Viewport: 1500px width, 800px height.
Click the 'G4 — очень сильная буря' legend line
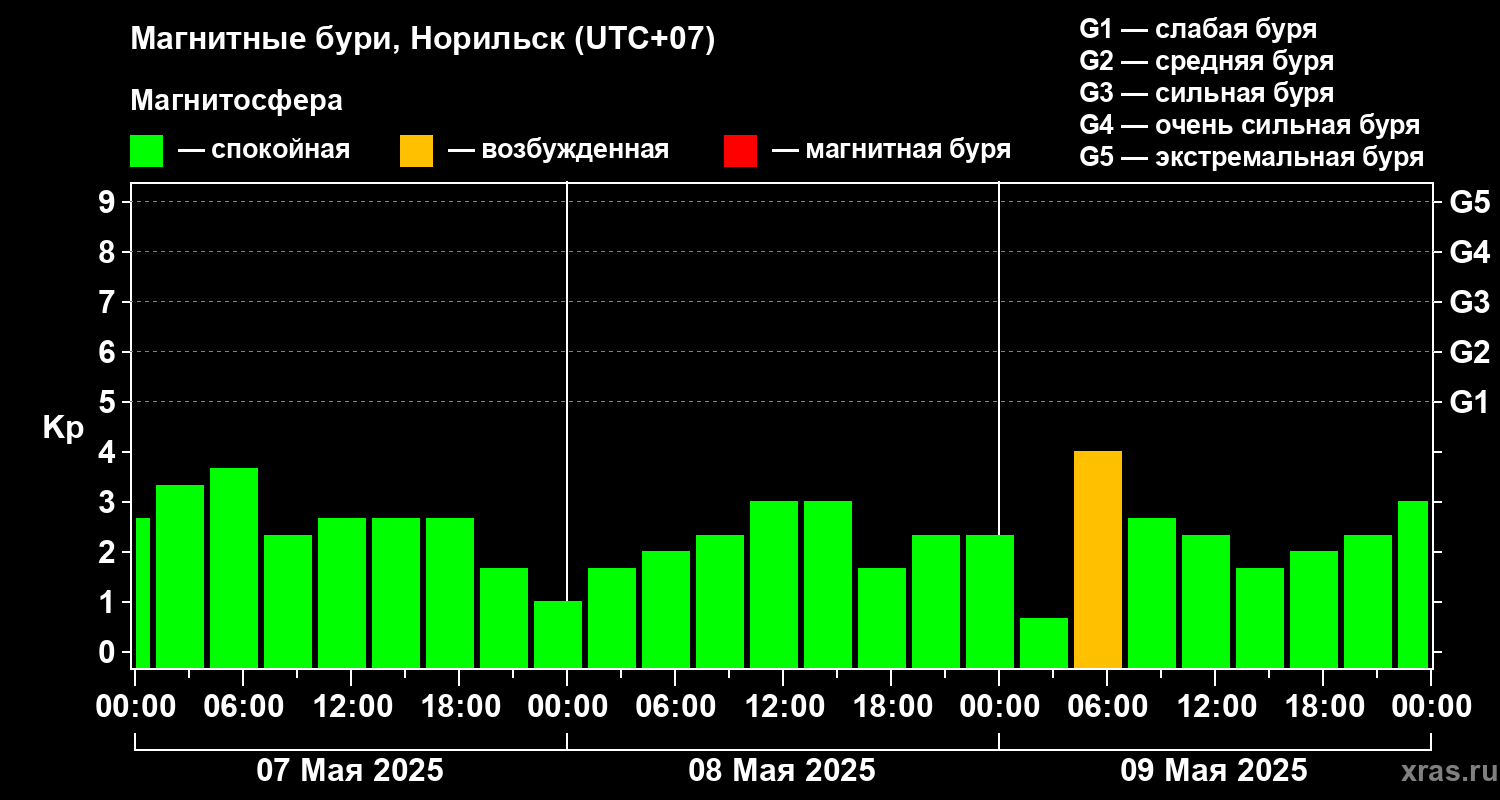[1250, 125]
